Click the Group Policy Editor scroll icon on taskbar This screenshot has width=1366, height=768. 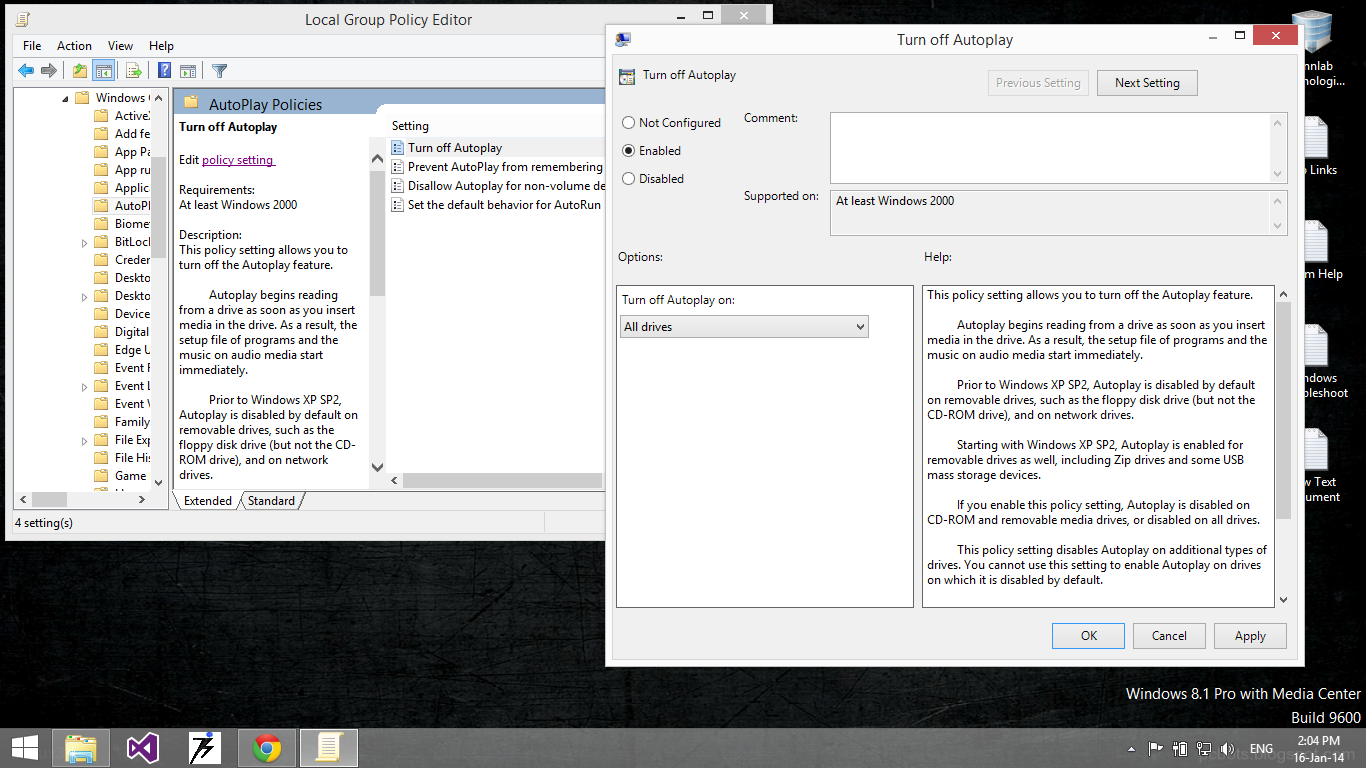328,748
